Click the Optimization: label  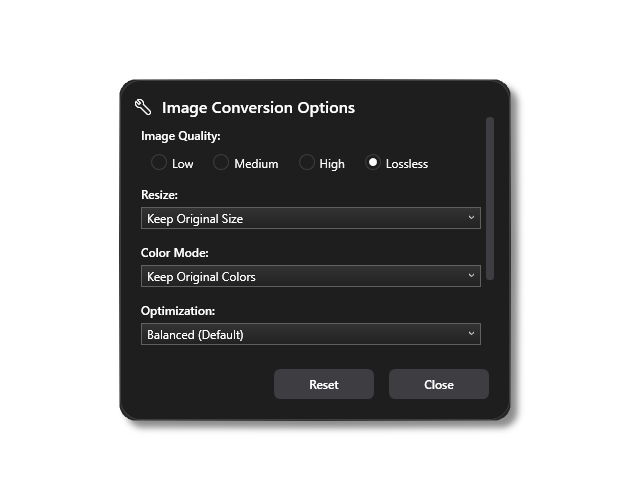coord(178,311)
